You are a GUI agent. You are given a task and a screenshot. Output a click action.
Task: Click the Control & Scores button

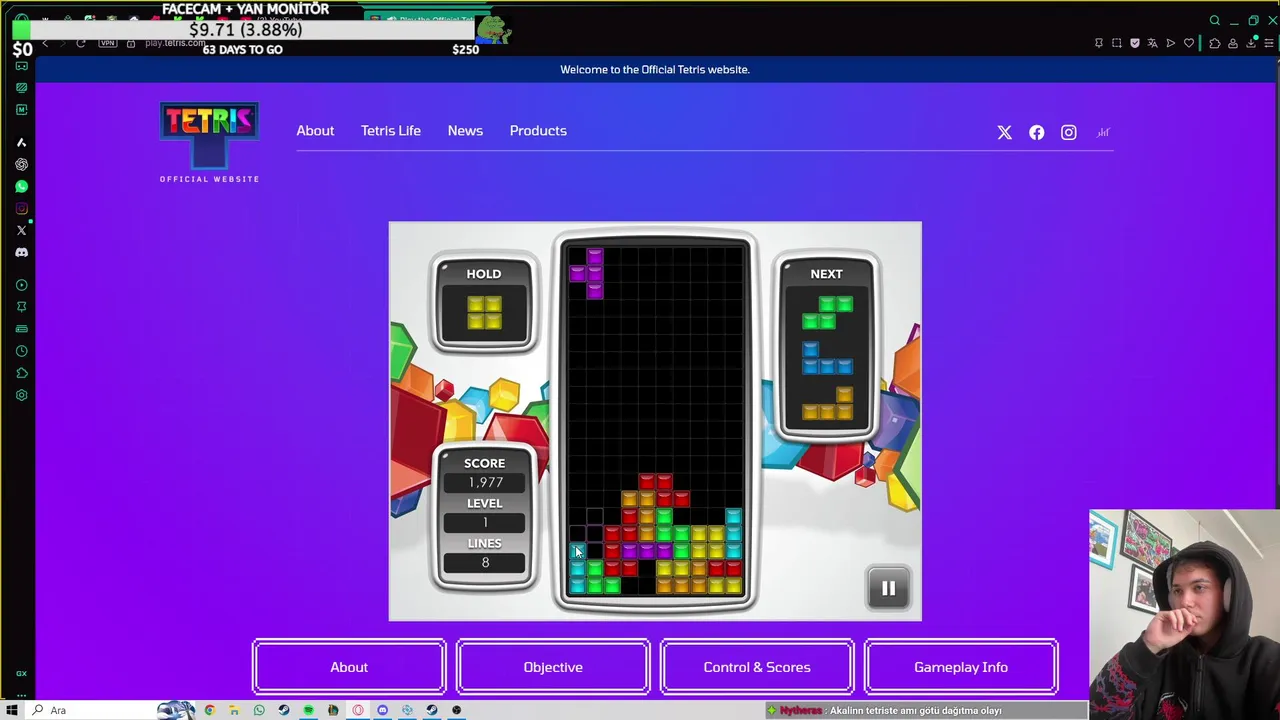[757, 667]
